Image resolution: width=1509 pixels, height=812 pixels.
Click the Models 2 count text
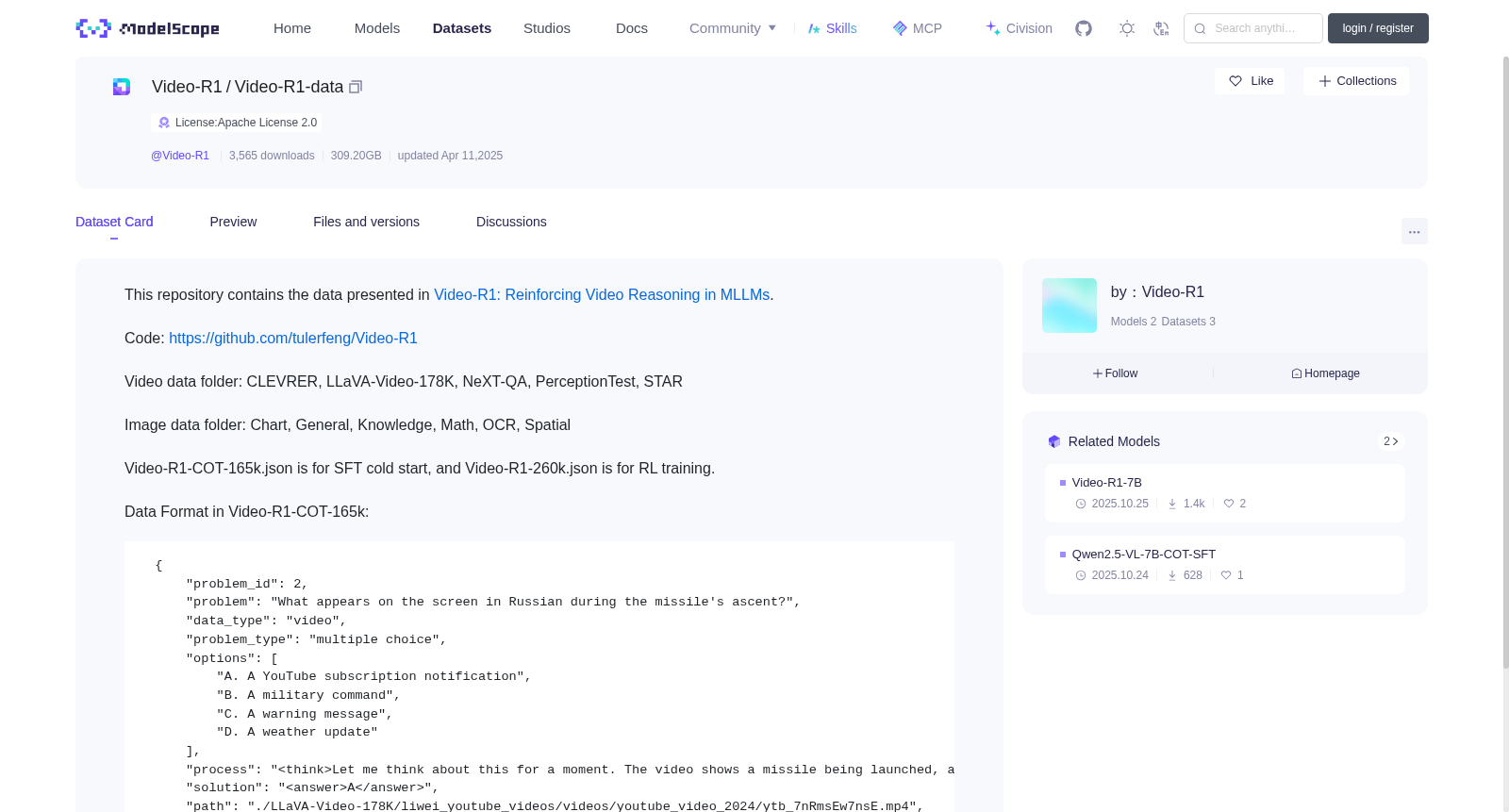tap(1134, 322)
